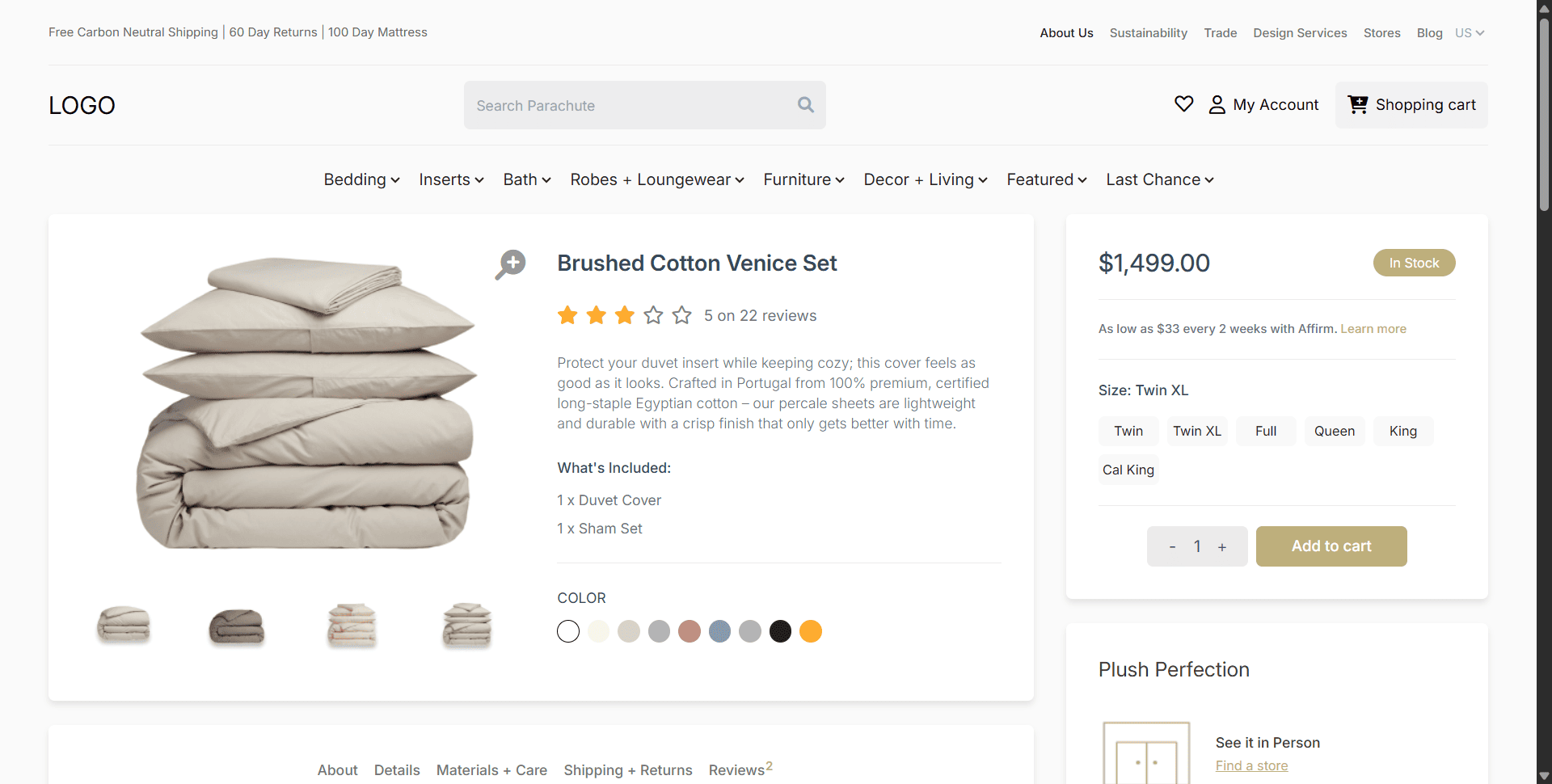
Task: Click the My Account user icon
Action: (x=1217, y=104)
